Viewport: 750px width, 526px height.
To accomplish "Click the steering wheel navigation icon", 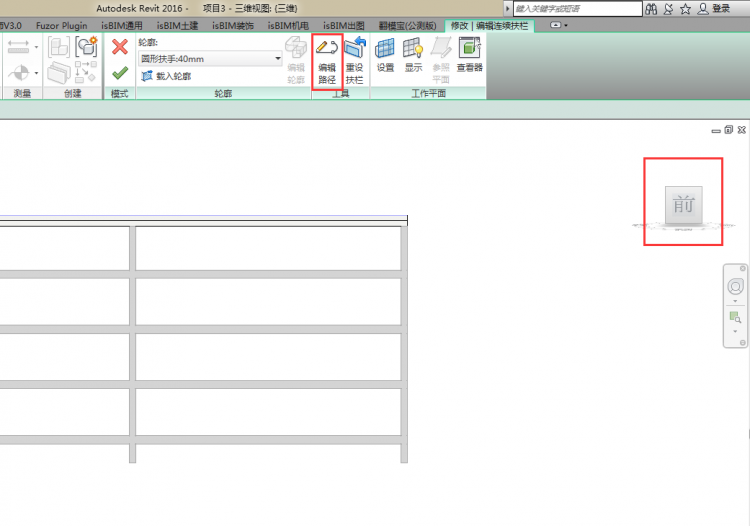I will pyautogui.click(x=735, y=287).
